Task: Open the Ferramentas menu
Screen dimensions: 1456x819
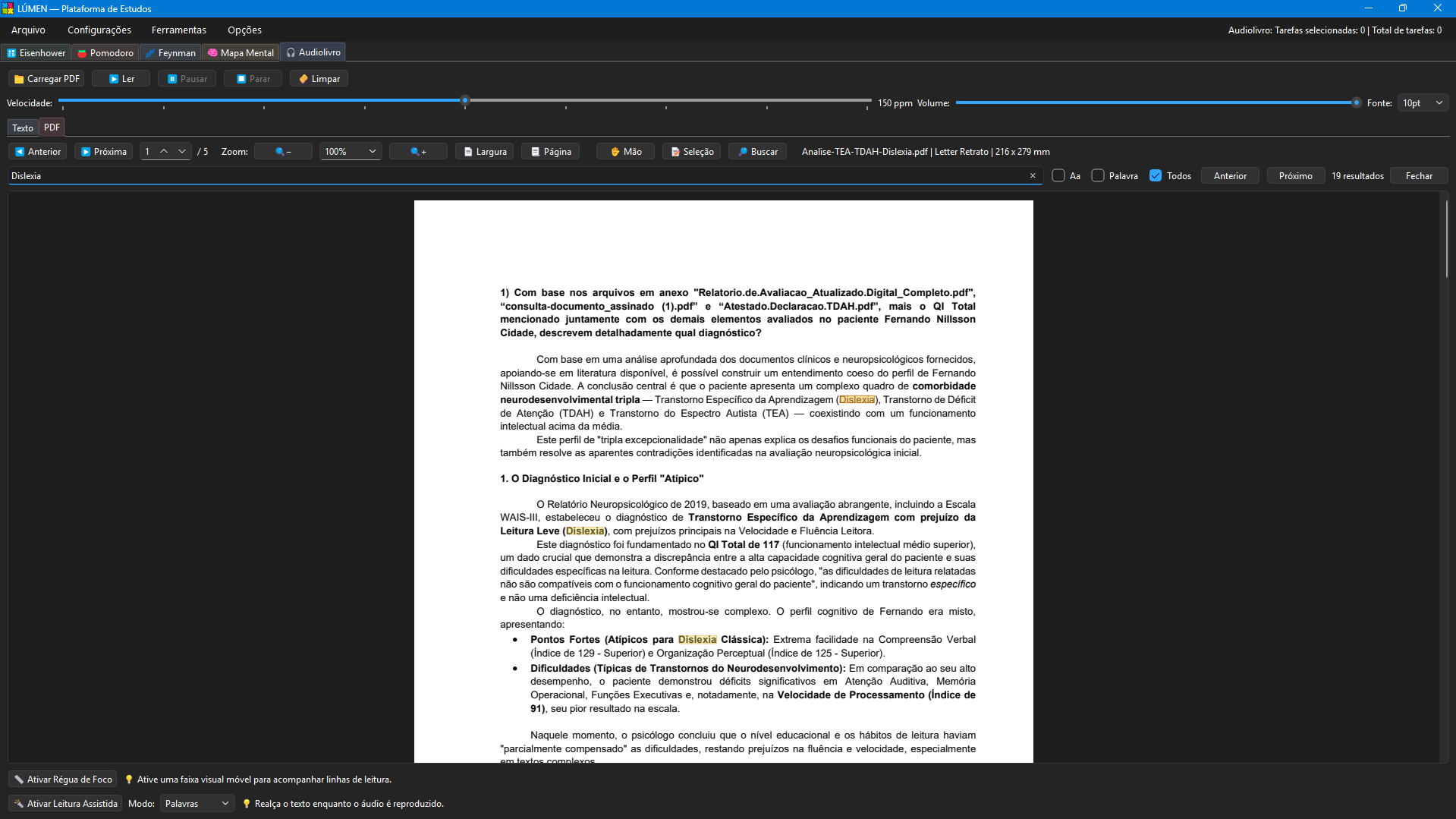Action: coord(179,30)
